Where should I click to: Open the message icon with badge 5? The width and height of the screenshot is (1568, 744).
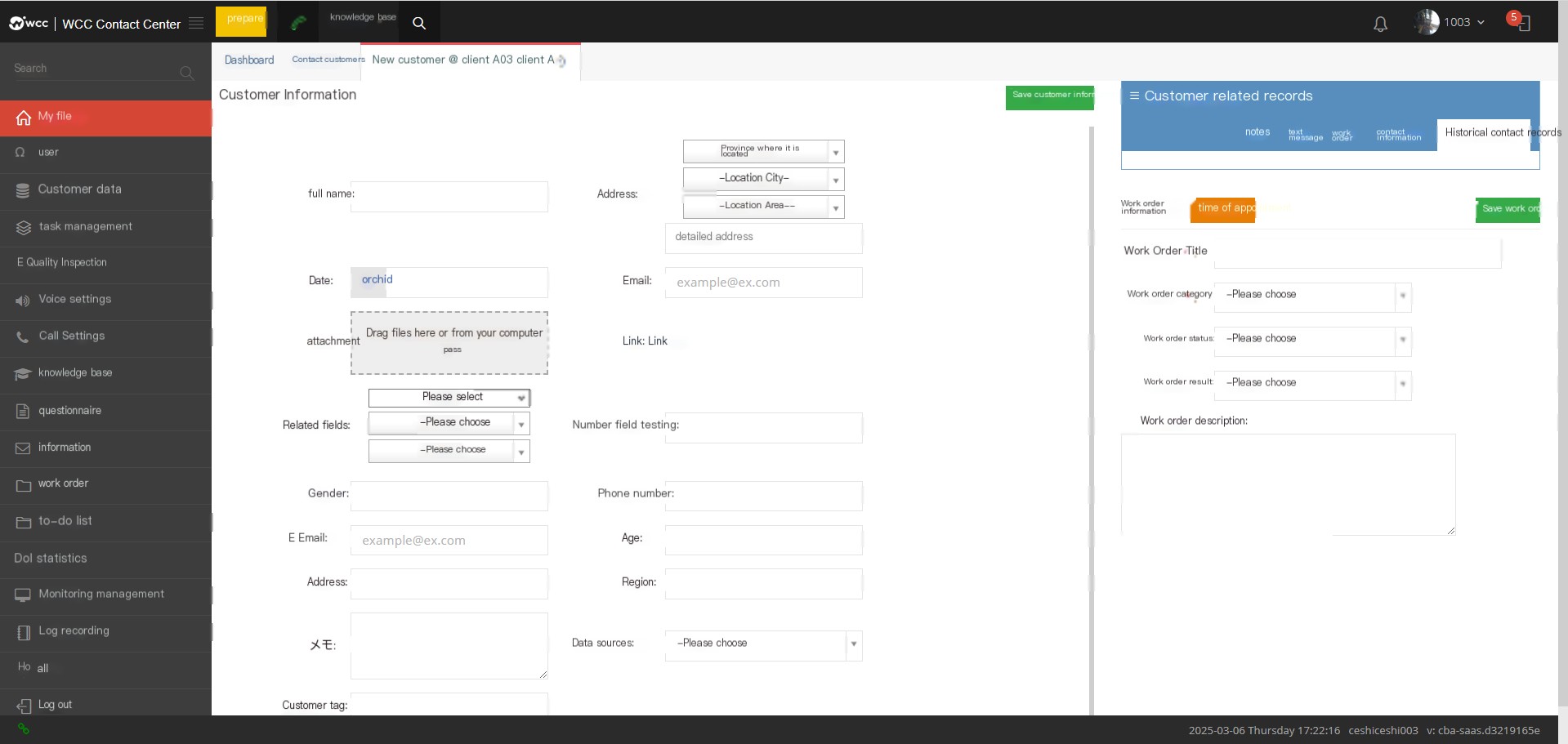pyautogui.click(x=1519, y=20)
